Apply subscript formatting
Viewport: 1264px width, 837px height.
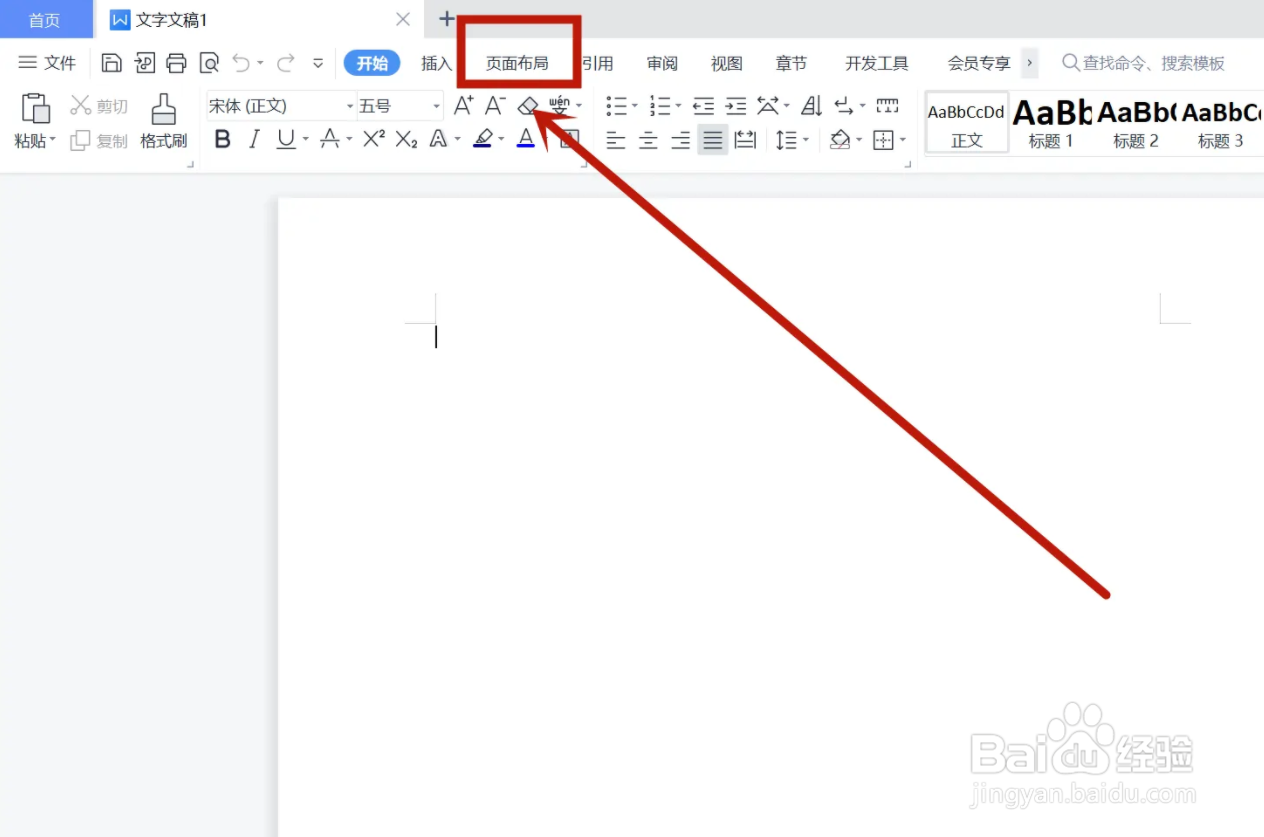click(x=404, y=140)
